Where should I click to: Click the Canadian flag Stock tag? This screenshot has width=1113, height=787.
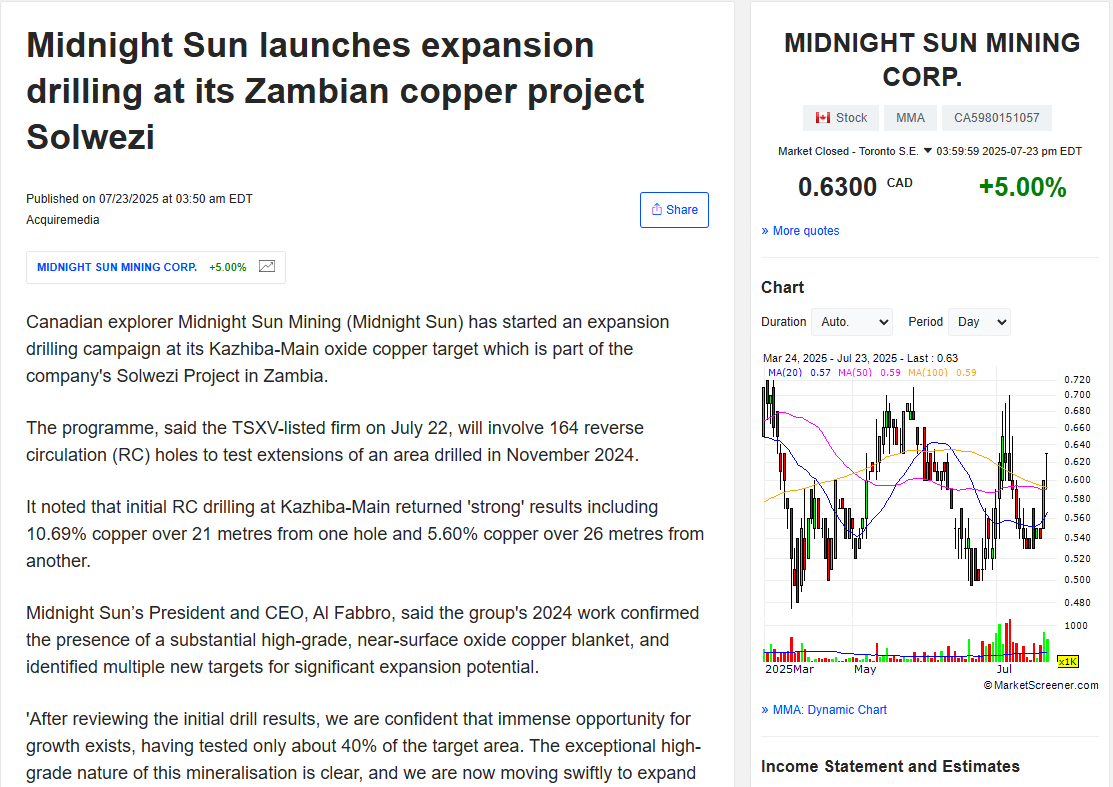click(x=841, y=118)
